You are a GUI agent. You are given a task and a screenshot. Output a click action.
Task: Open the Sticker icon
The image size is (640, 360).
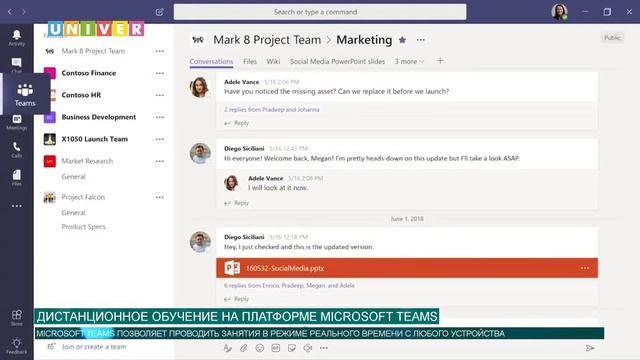point(291,348)
